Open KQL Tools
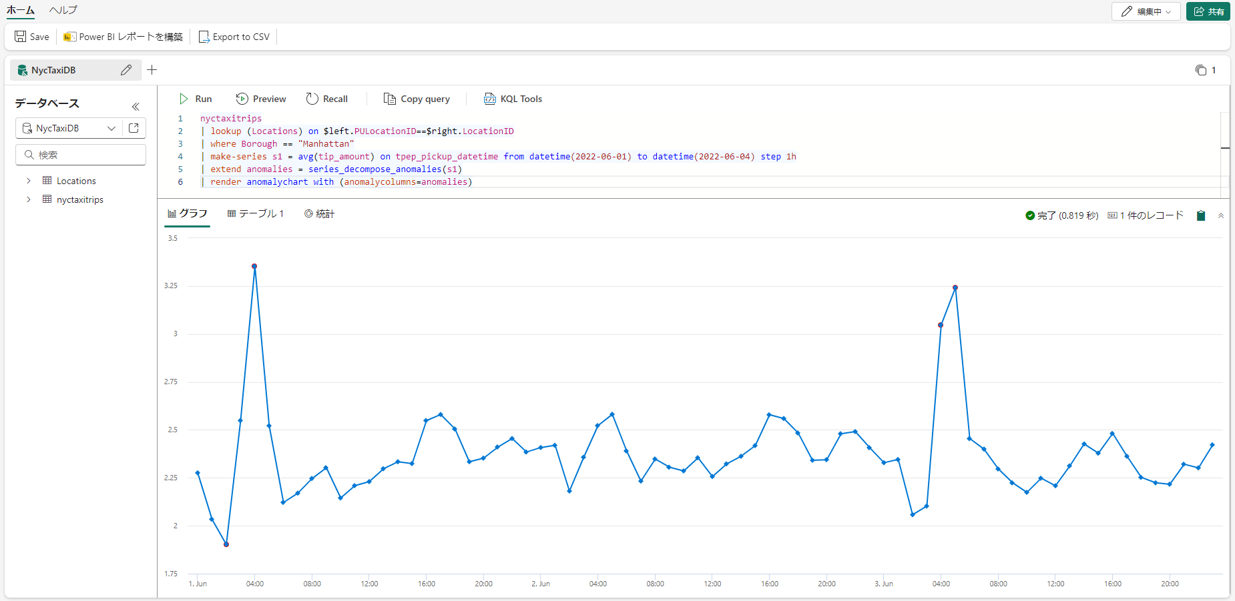Image resolution: width=1235 pixels, height=601 pixels. click(x=512, y=99)
